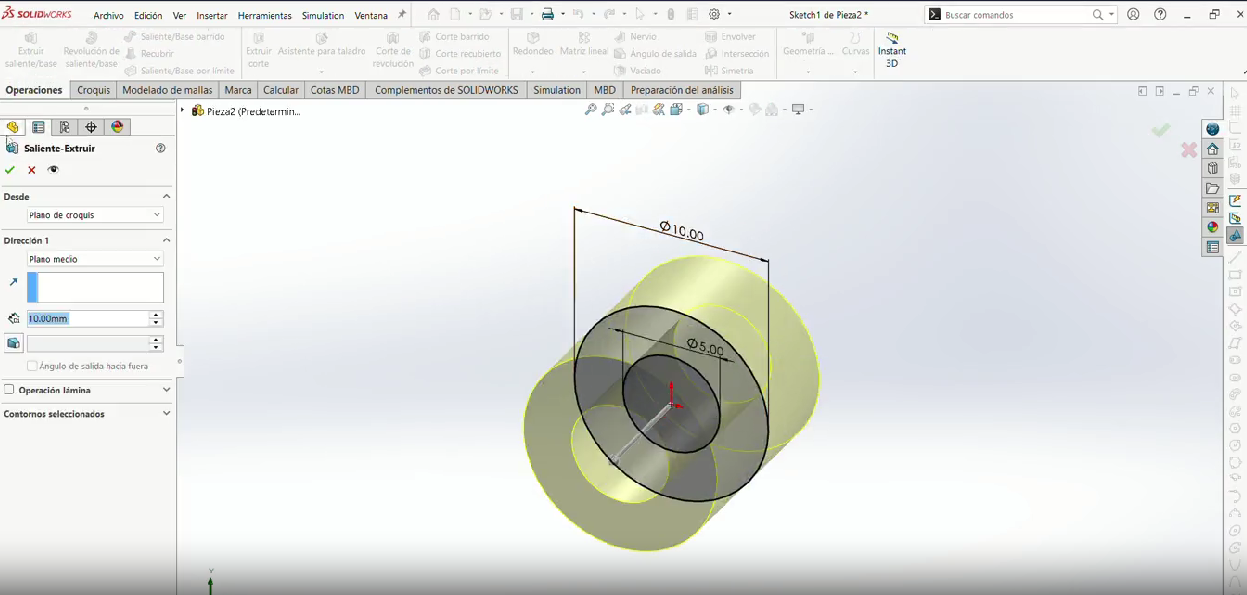Open the SOLIDWORKS help icon

tap(1160, 15)
